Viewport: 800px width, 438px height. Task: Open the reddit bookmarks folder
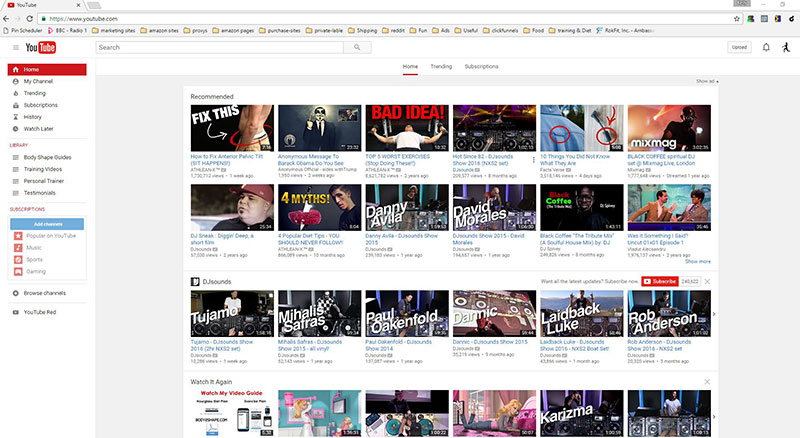pos(393,31)
